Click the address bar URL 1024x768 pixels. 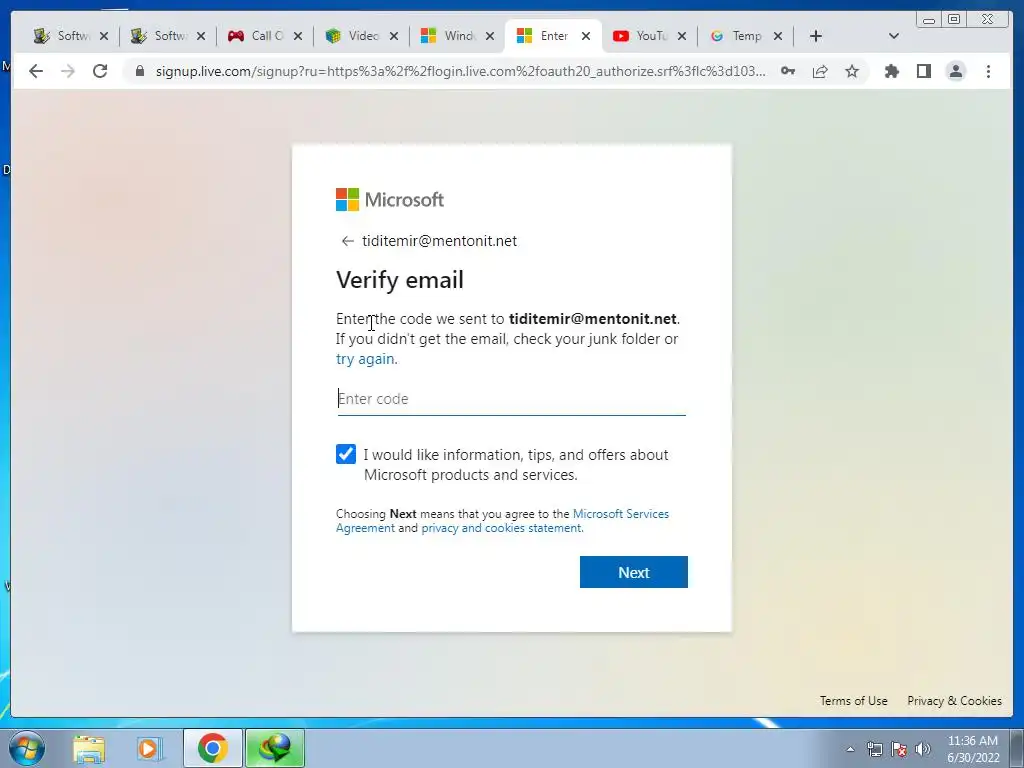click(x=460, y=71)
